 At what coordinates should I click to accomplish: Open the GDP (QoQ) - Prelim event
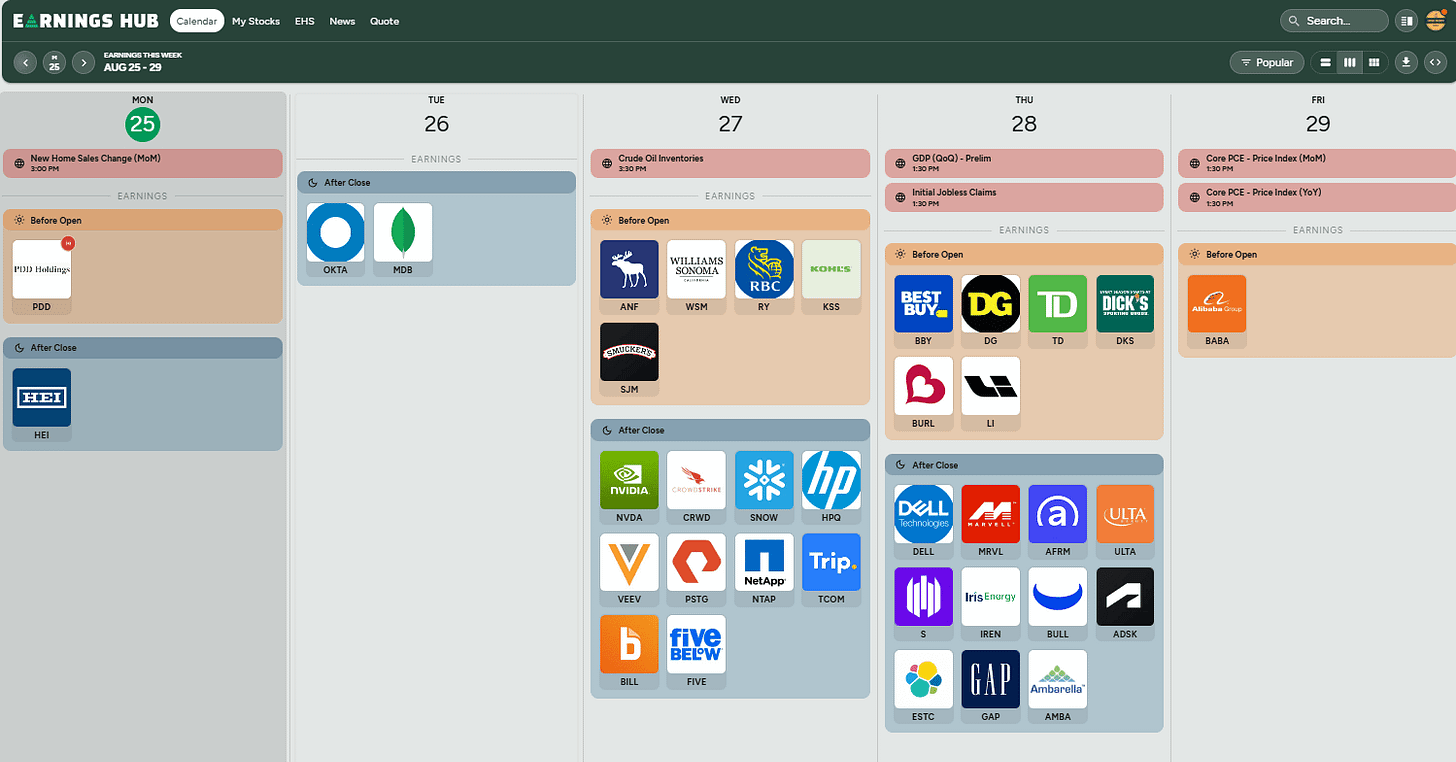[x=1024, y=163]
